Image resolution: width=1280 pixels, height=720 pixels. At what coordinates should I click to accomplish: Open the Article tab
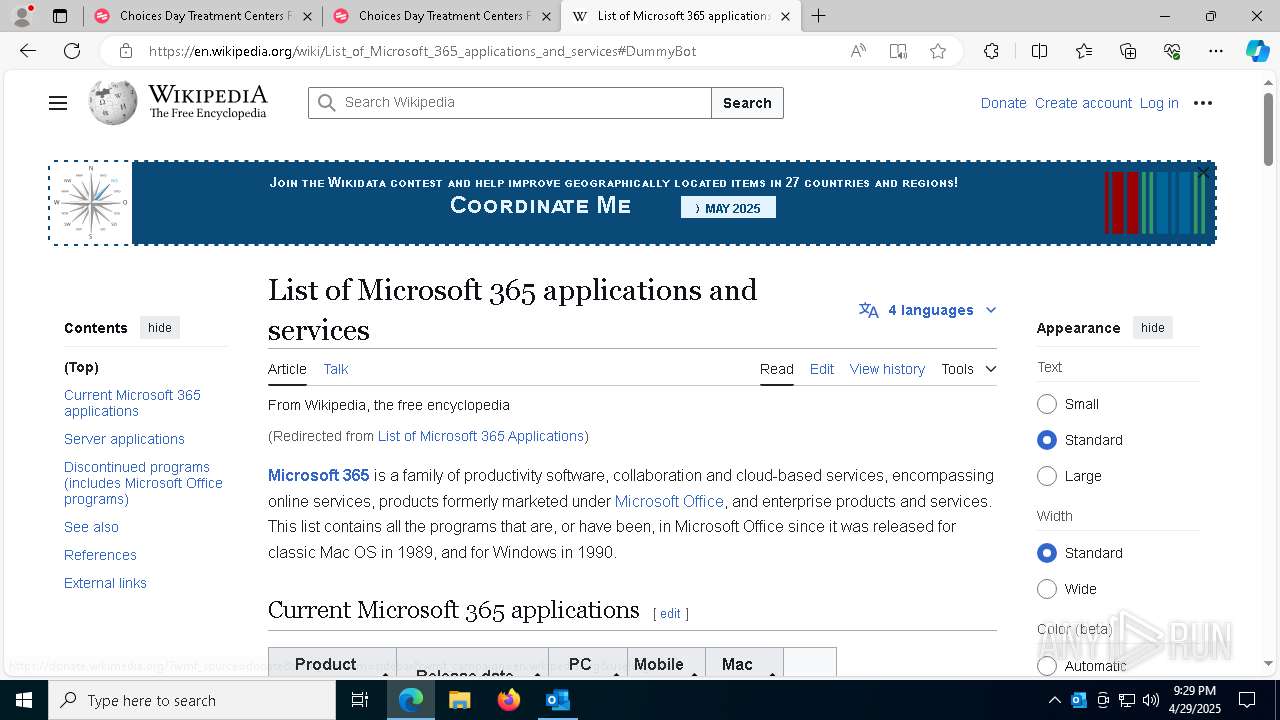[287, 369]
